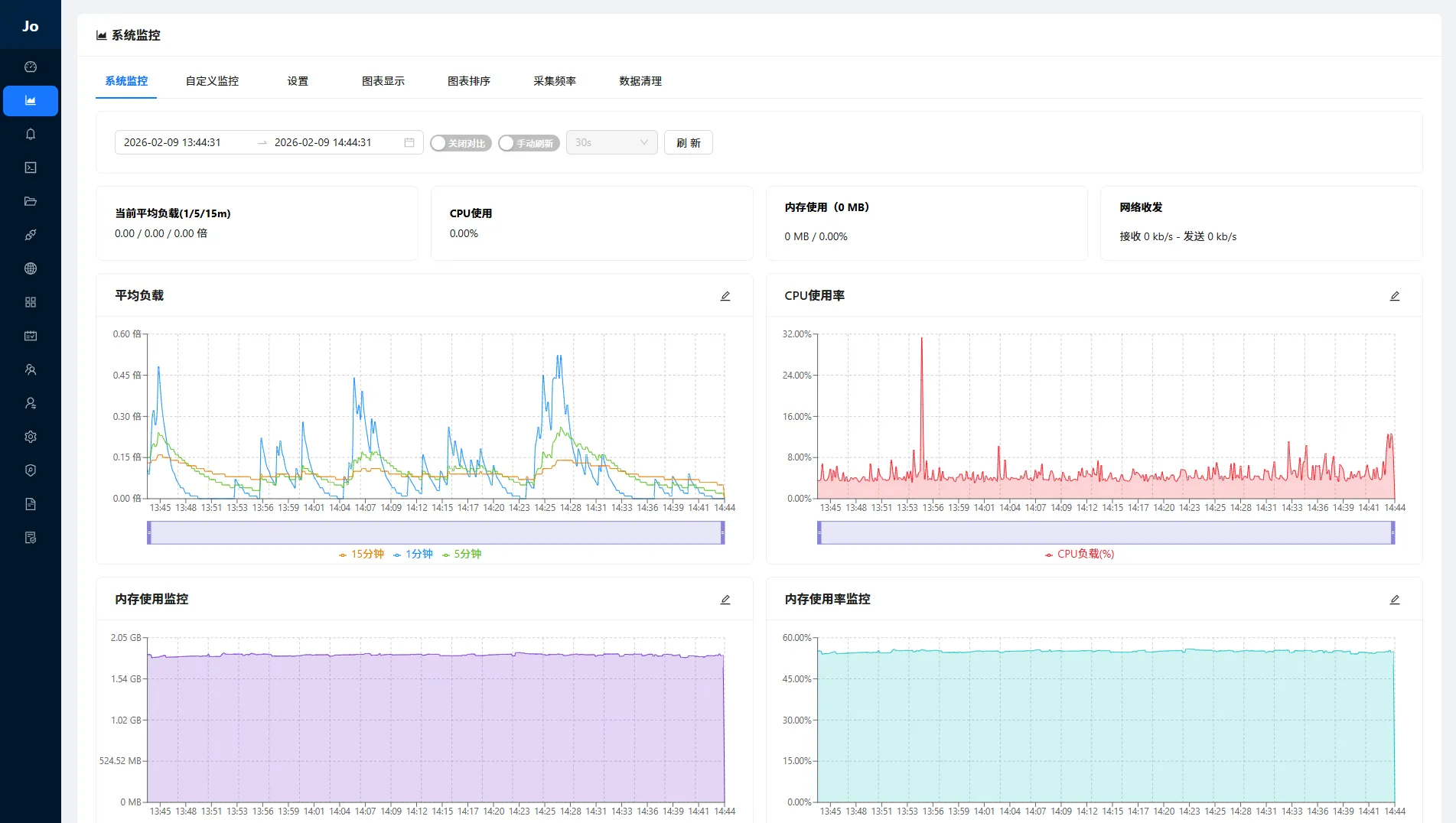Click edit pencil icon on 平均负载 chart
The image size is (1456, 823).
(x=725, y=296)
